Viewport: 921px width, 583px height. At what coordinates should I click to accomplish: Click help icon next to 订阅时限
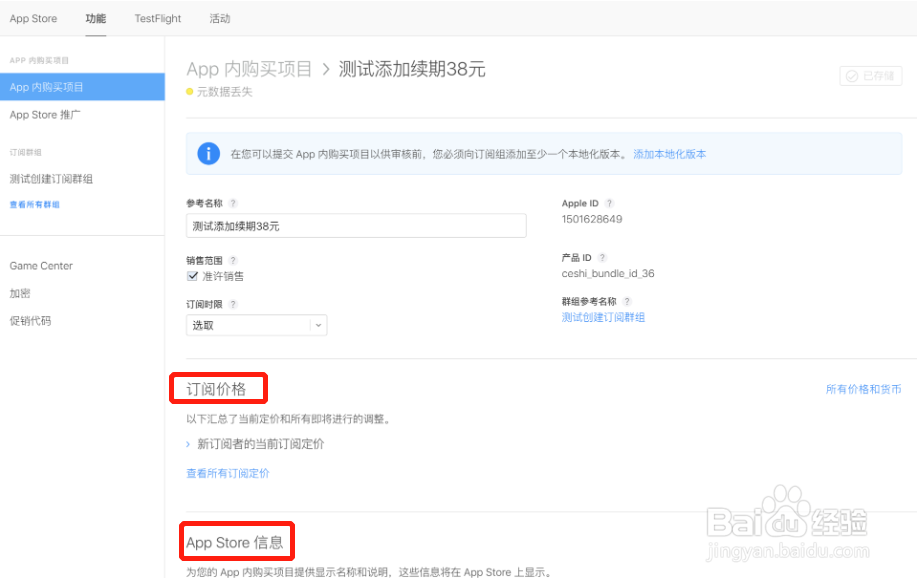click(x=233, y=304)
